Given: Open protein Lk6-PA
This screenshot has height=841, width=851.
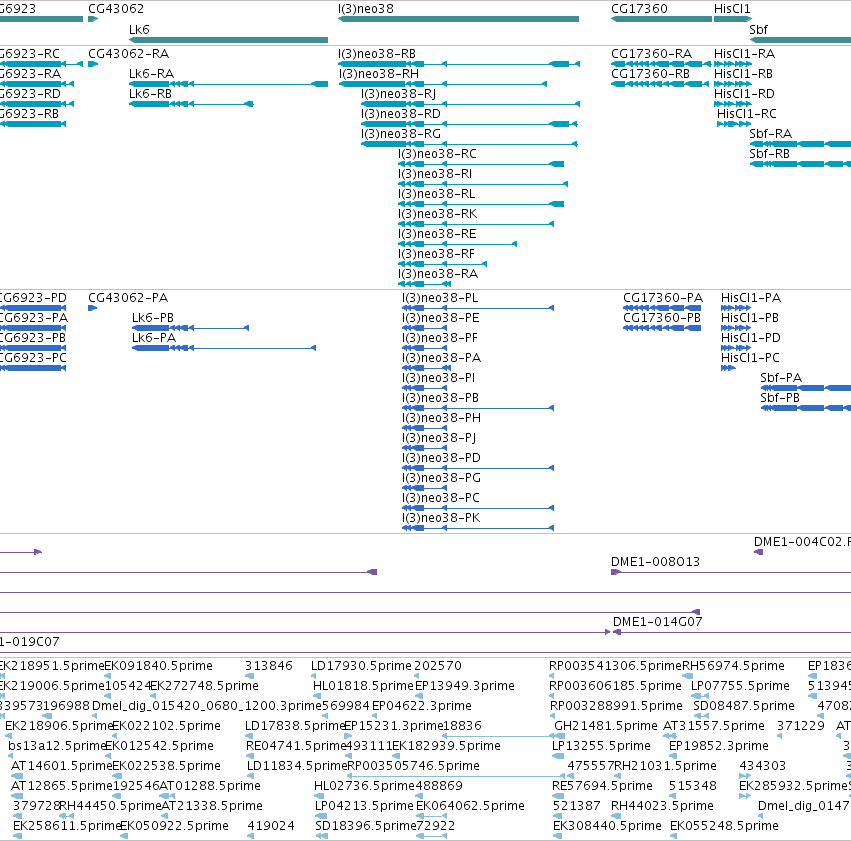Looking at the screenshot, I should point(154,338).
